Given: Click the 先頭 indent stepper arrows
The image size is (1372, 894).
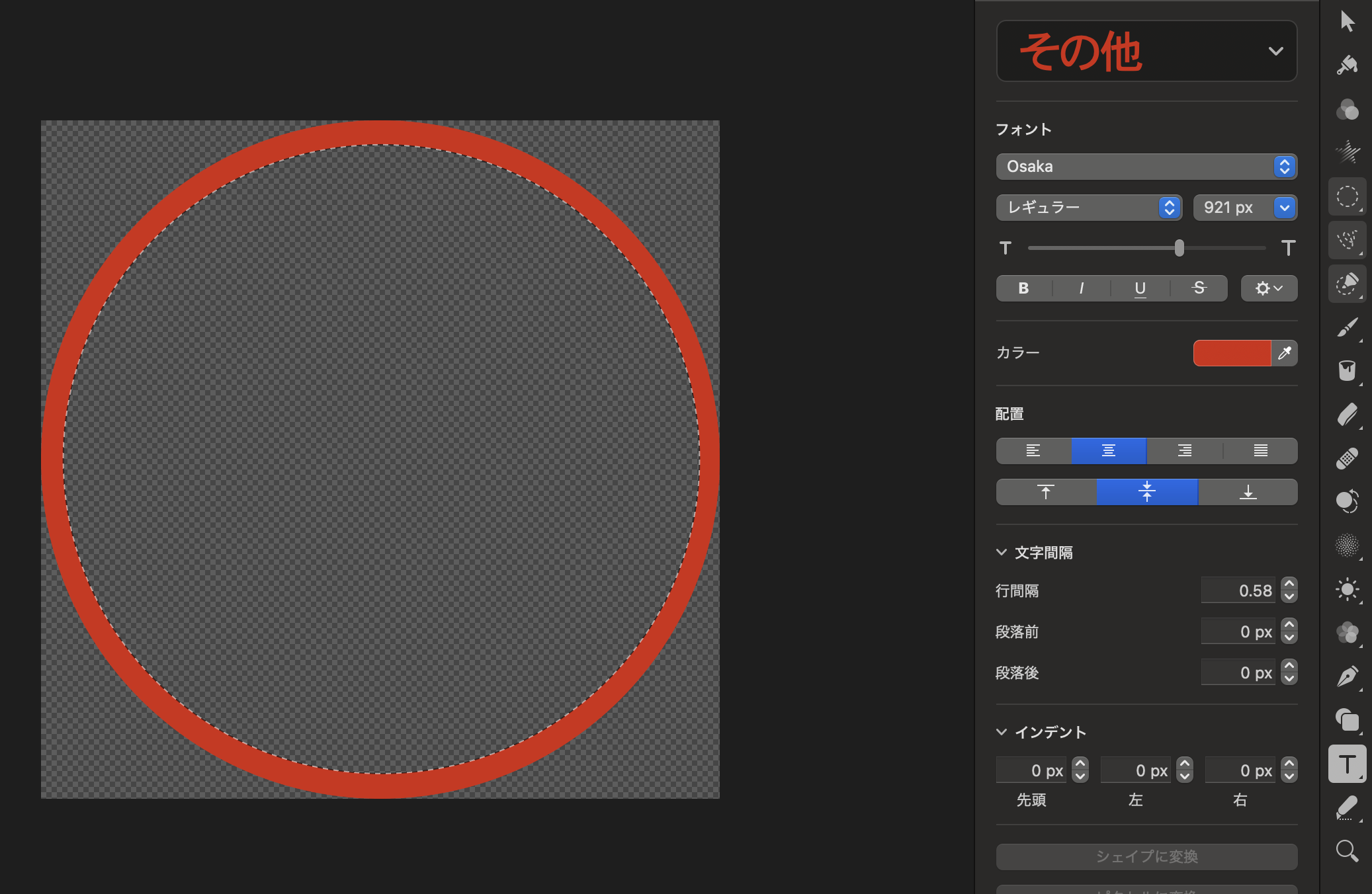Looking at the screenshot, I should (1080, 770).
